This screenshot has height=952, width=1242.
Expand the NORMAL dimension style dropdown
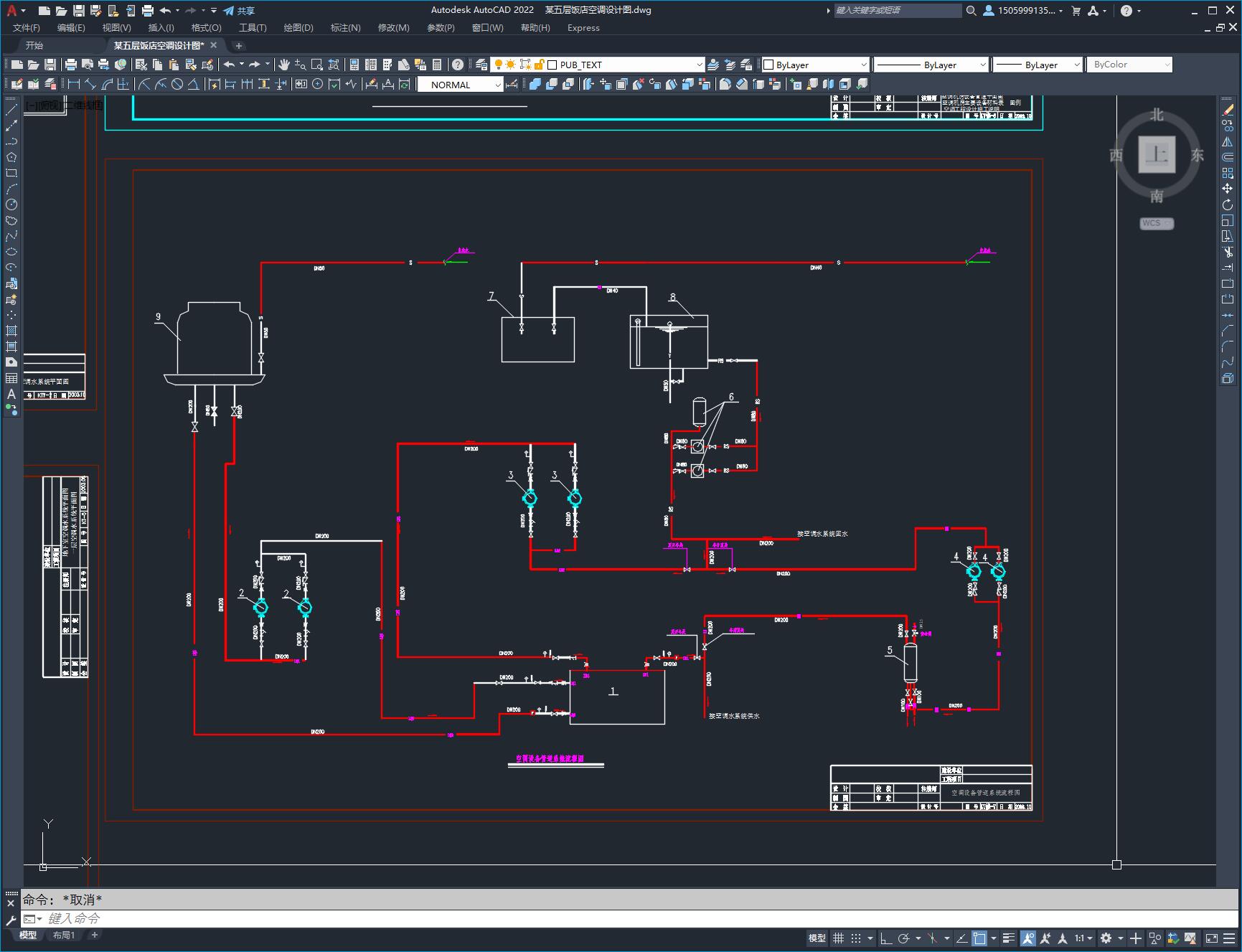[x=497, y=85]
